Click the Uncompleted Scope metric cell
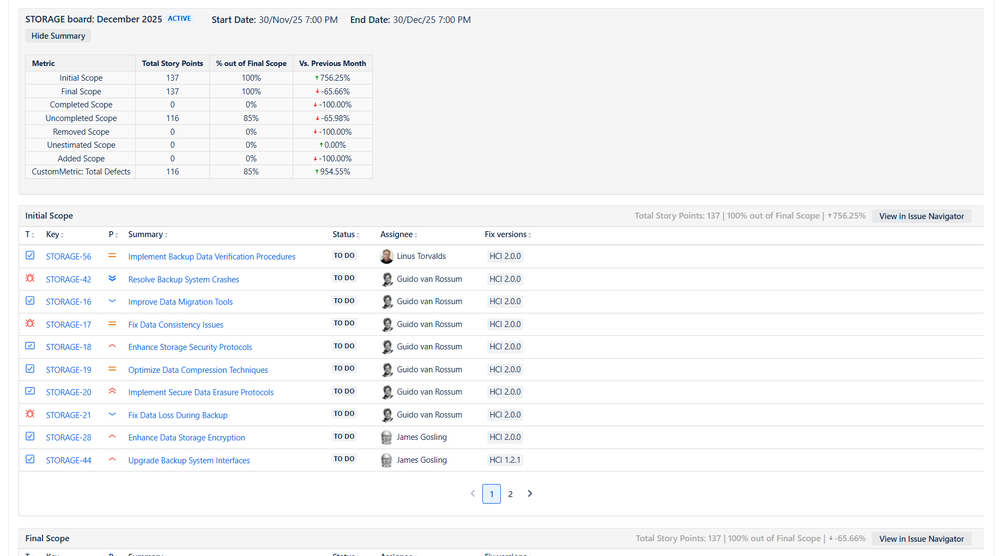999x556 pixels. [x=81, y=118]
